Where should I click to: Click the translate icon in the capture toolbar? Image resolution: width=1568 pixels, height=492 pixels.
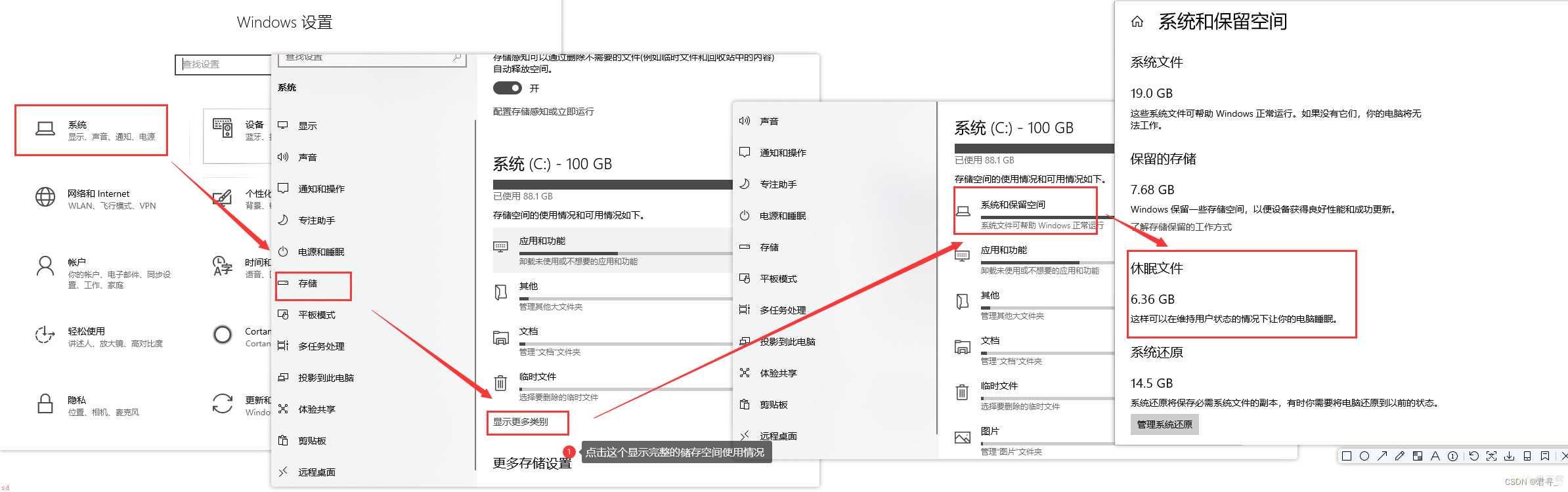click(1492, 456)
